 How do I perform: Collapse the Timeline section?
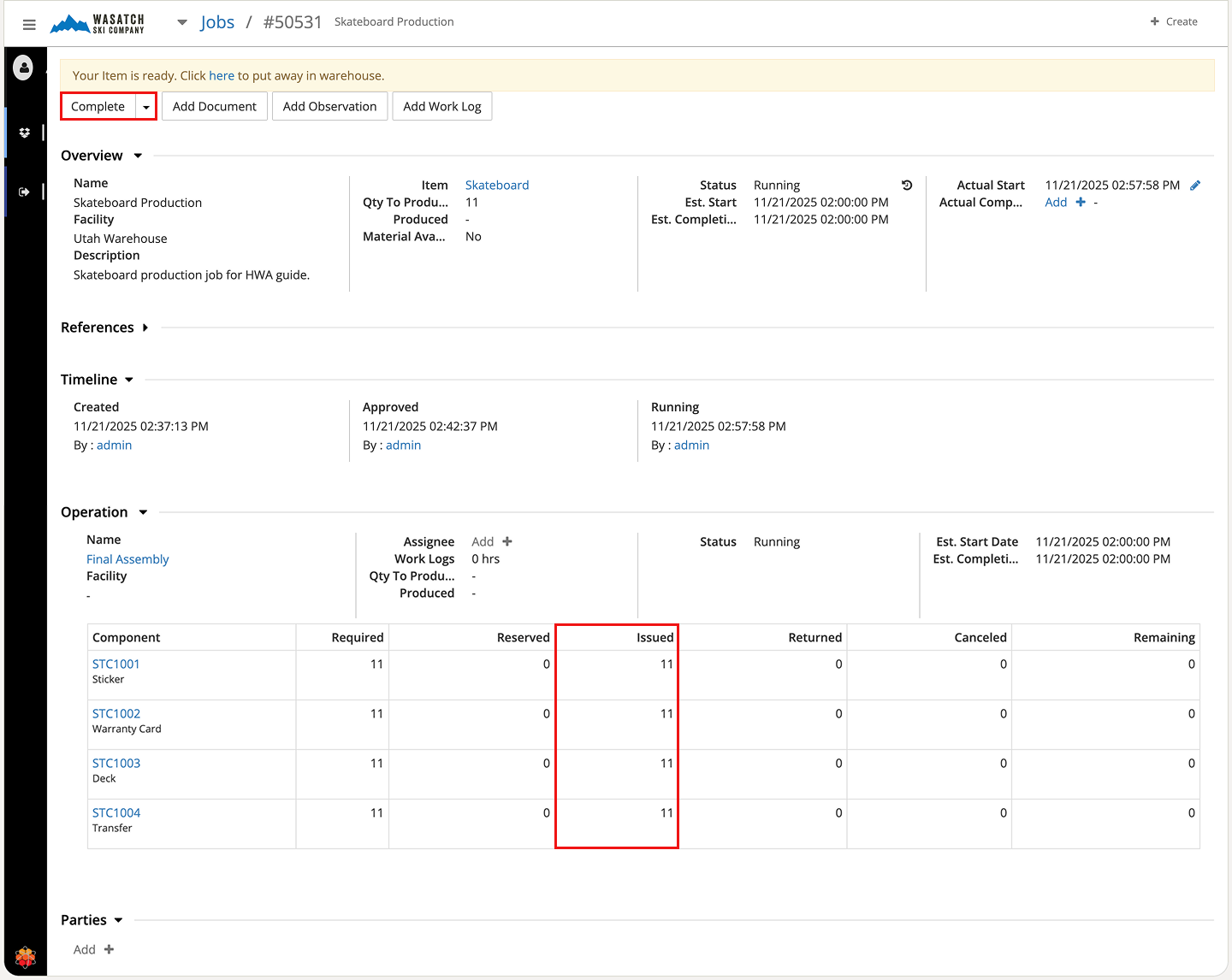[129, 381]
